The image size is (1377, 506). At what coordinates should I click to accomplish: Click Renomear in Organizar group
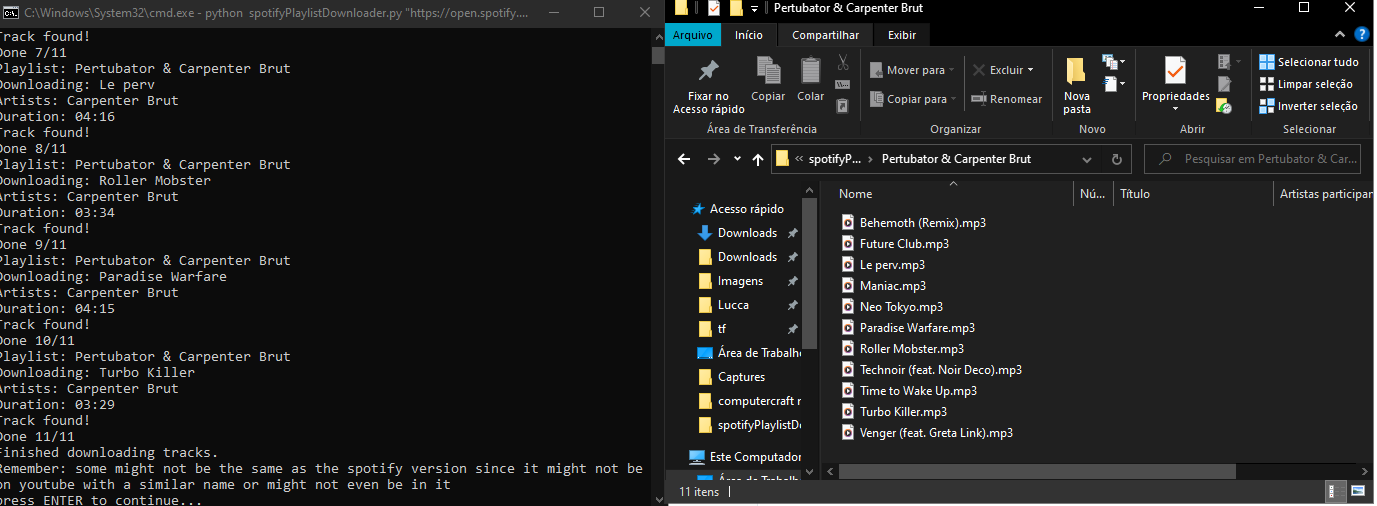[1006, 99]
